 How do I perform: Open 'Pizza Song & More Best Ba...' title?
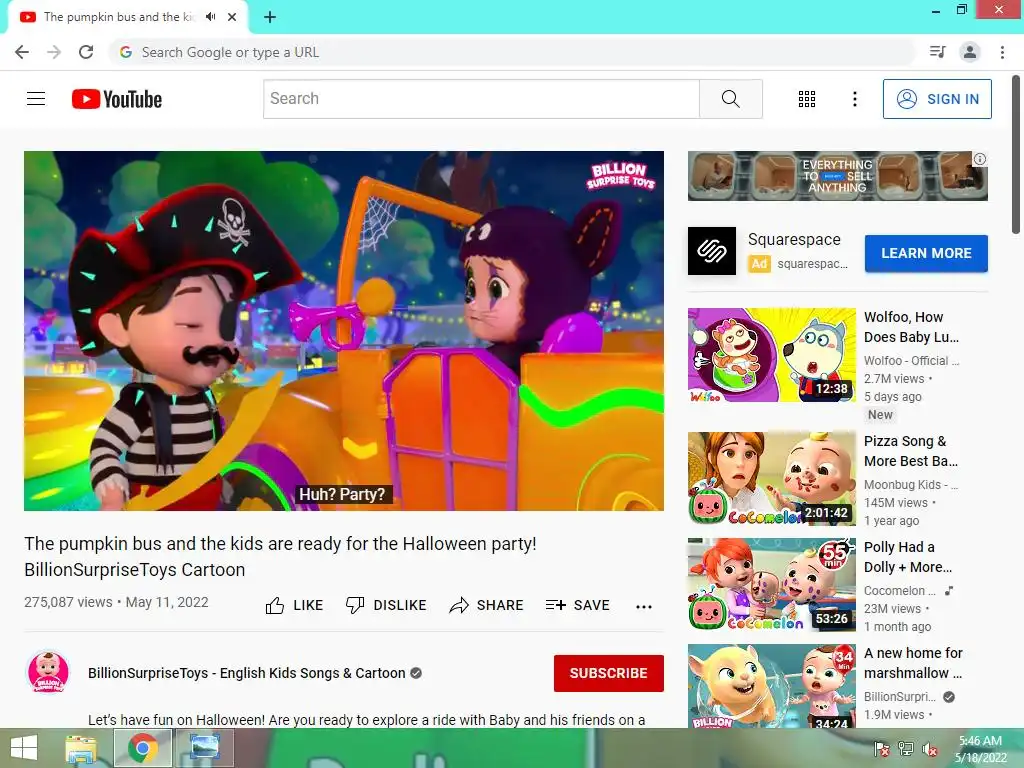click(911, 451)
